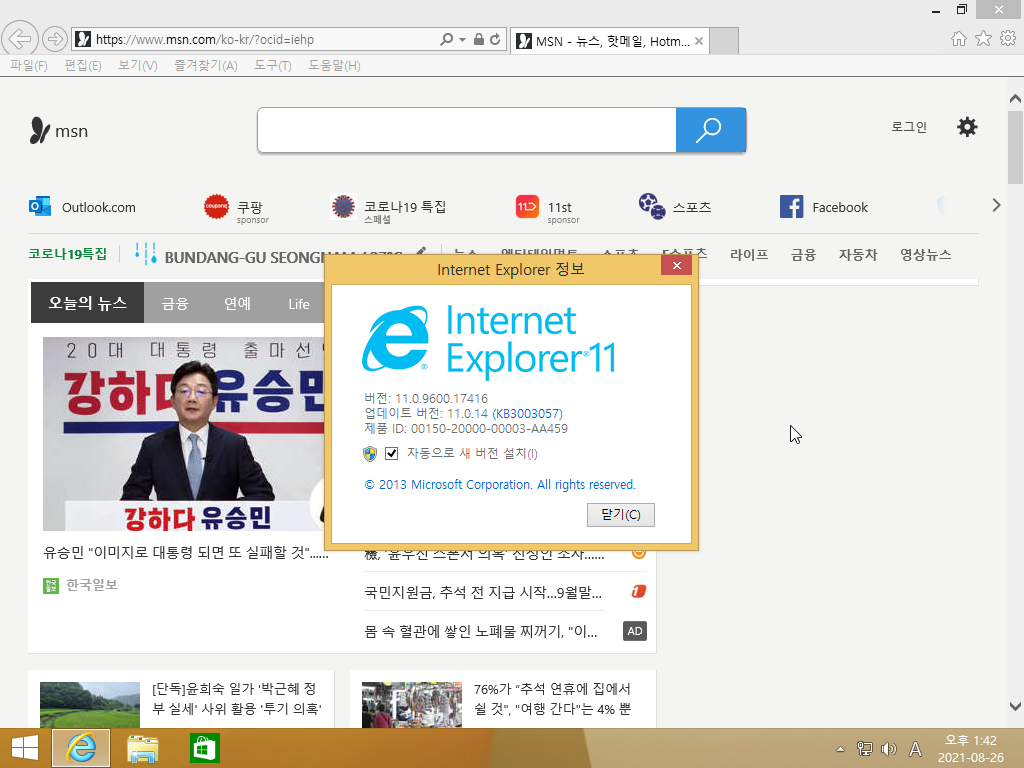Open the 보기(V) menu
The width and height of the screenshot is (1024, 768).
pos(138,65)
